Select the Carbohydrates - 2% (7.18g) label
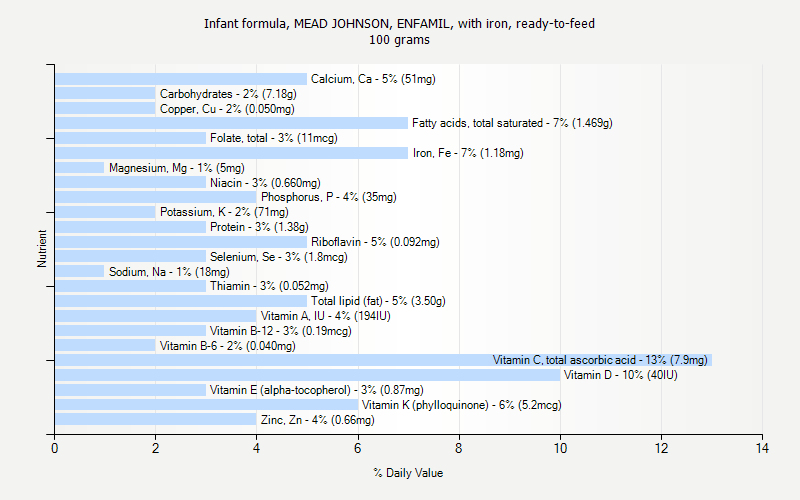Screen dimensions: 800x500 [228, 94]
